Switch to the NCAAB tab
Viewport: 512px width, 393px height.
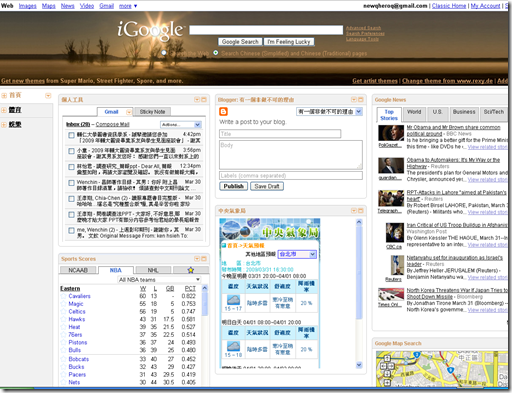click(x=78, y=270)
